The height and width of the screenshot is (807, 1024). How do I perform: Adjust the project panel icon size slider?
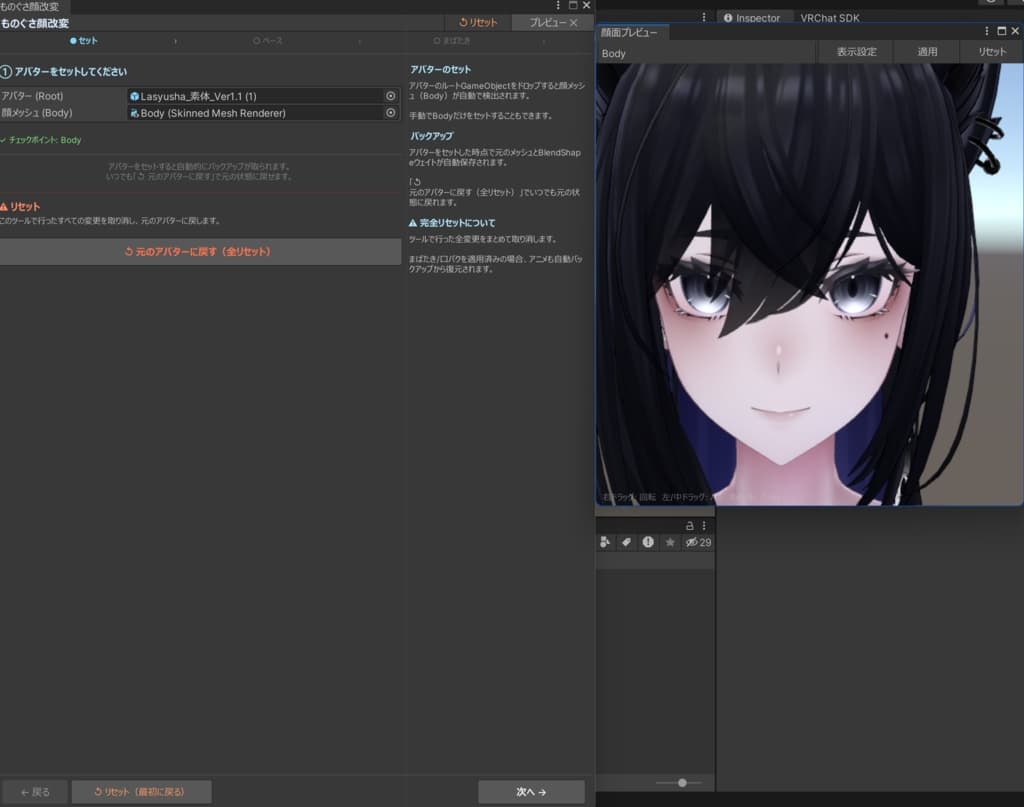point(682,782)
